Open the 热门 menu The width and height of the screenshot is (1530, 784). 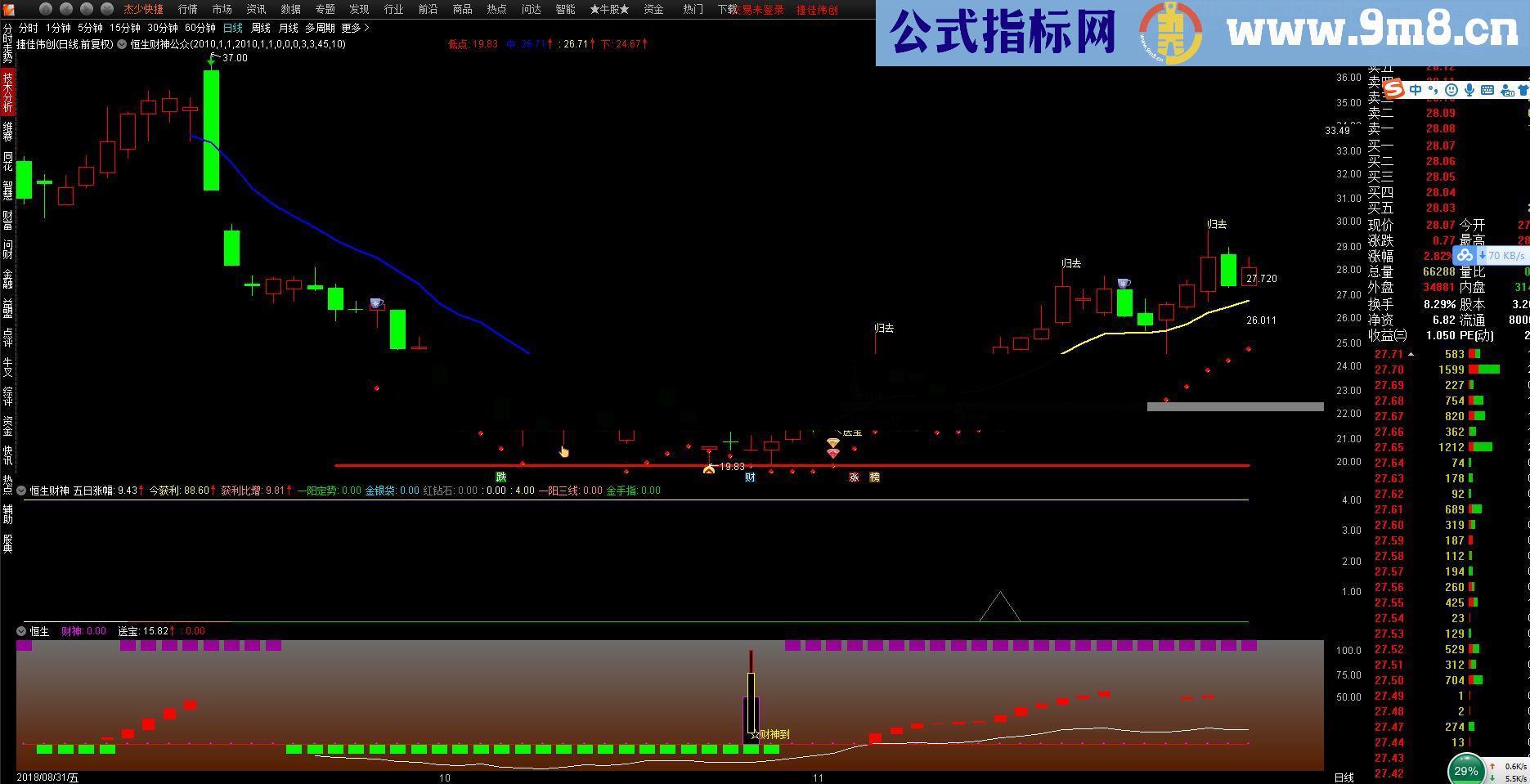(x=693, y=10)
